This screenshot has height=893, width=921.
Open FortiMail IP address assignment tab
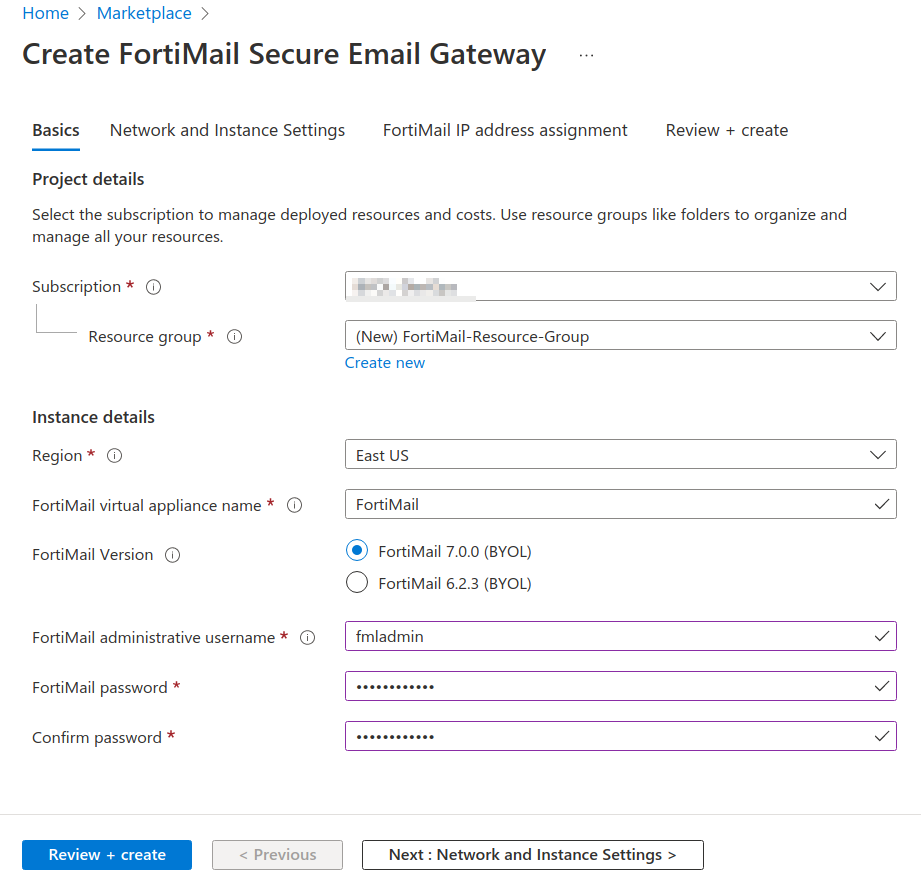coord(505,130)
